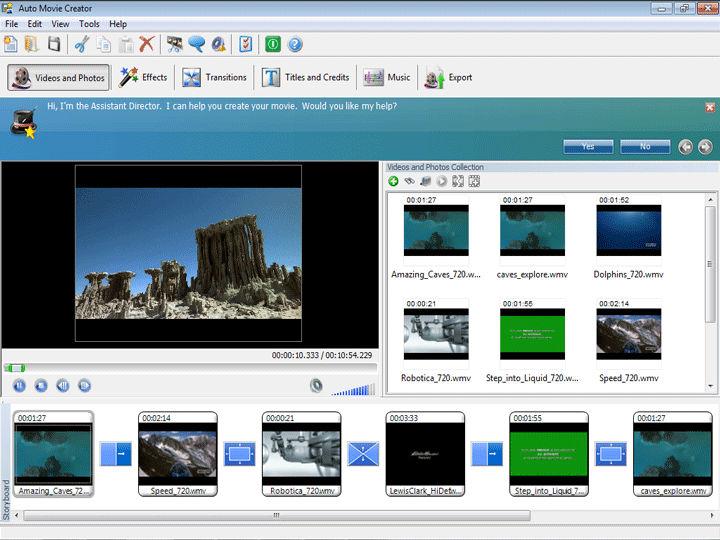Click collection panel scrollbar down arrow
This screenshot has width=720, height=540.
coord(711,386)
